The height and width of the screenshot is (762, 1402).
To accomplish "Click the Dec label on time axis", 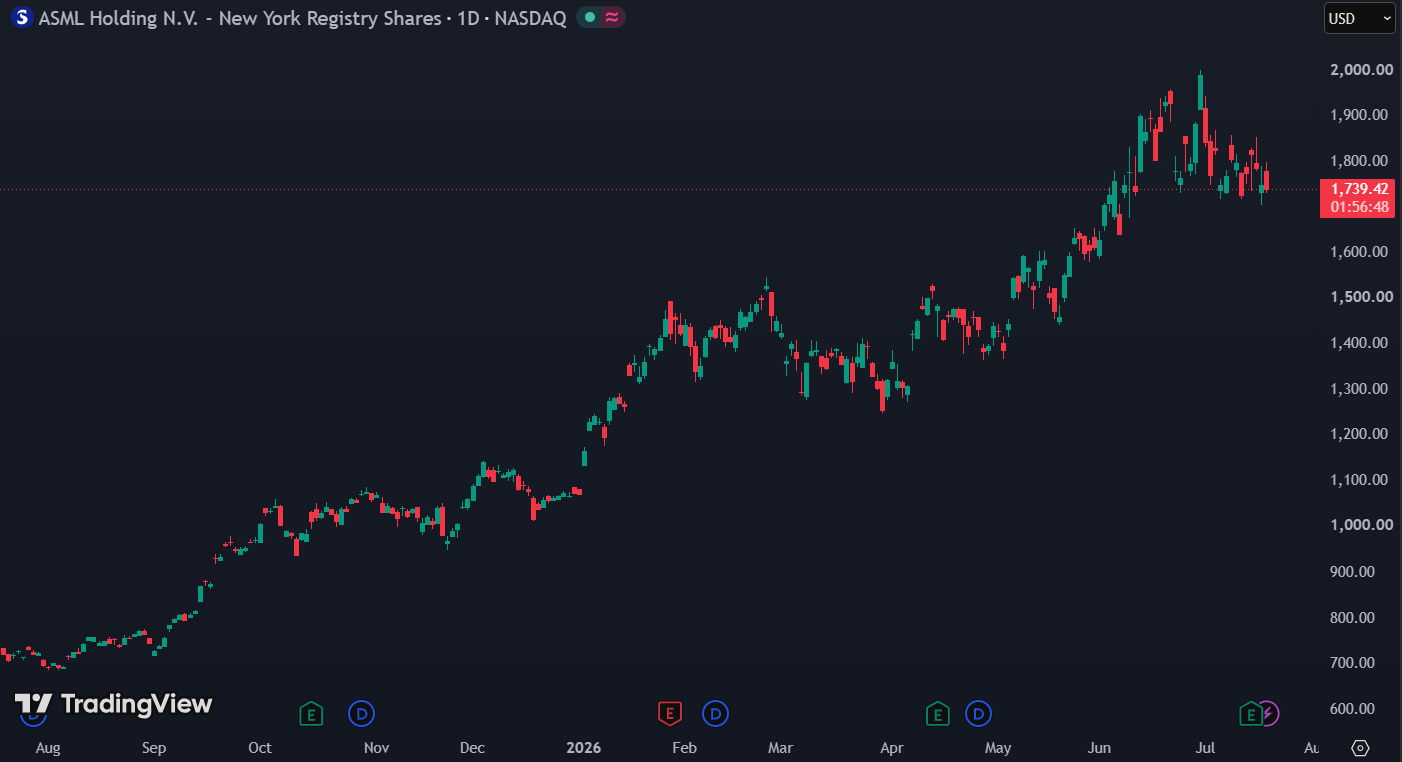I will point(472,747).
